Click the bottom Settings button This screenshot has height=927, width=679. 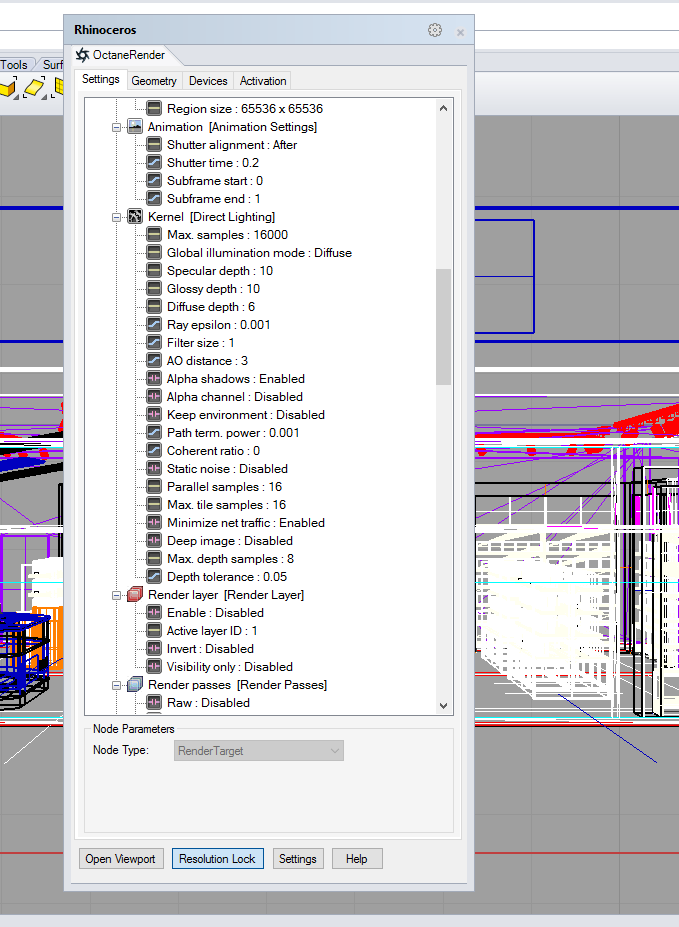[298, 858]
